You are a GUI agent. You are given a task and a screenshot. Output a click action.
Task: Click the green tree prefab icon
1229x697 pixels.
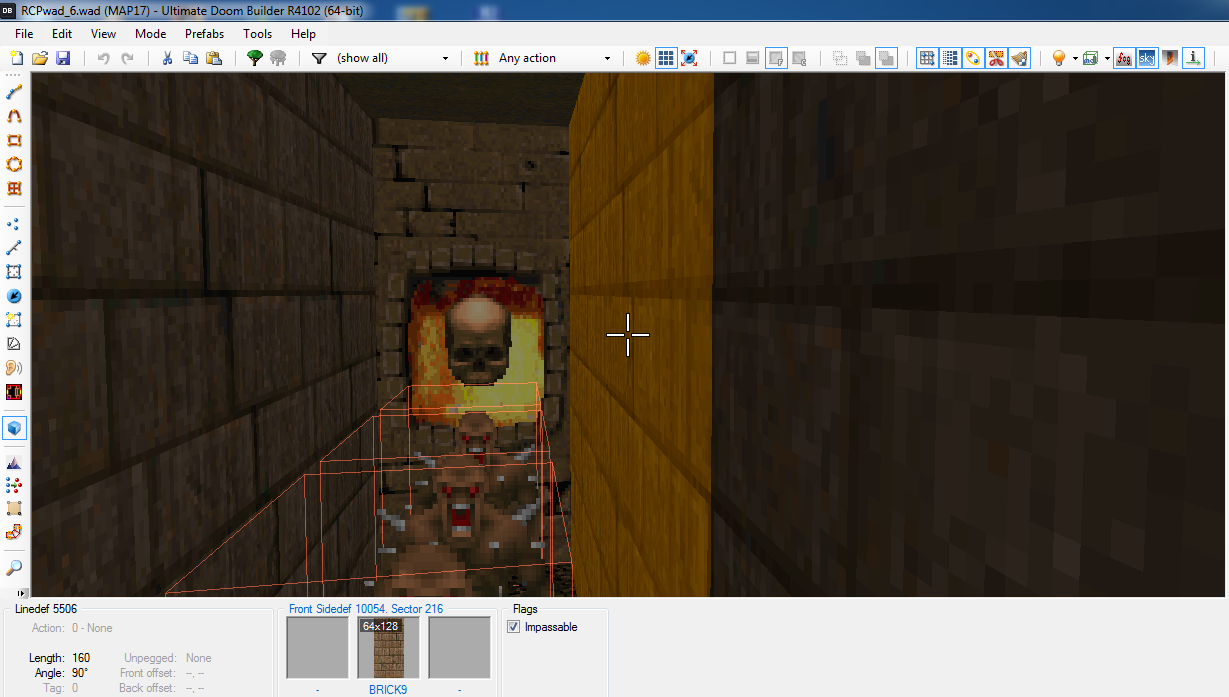[254, 58]
